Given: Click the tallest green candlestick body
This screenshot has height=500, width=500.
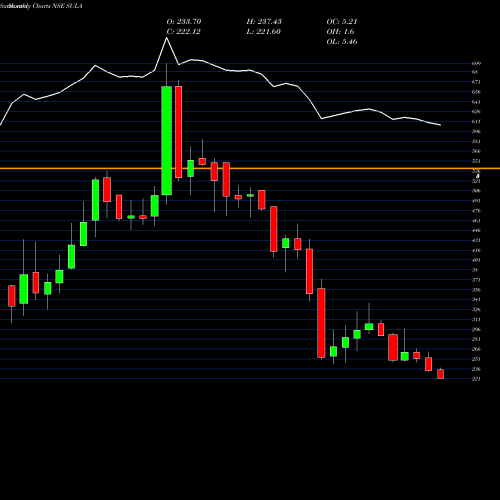Looking at the screenshot, I should tap(167, 140).
